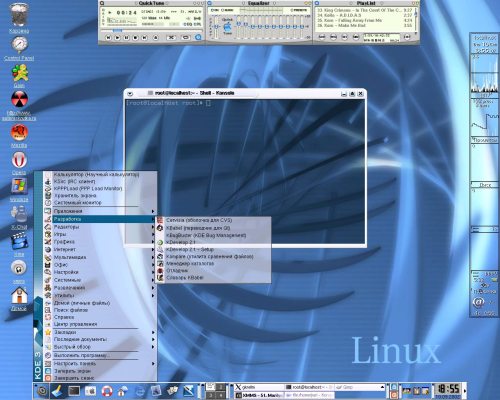
Task: Click the K menu button in the panel
Action: click(42, 390)
